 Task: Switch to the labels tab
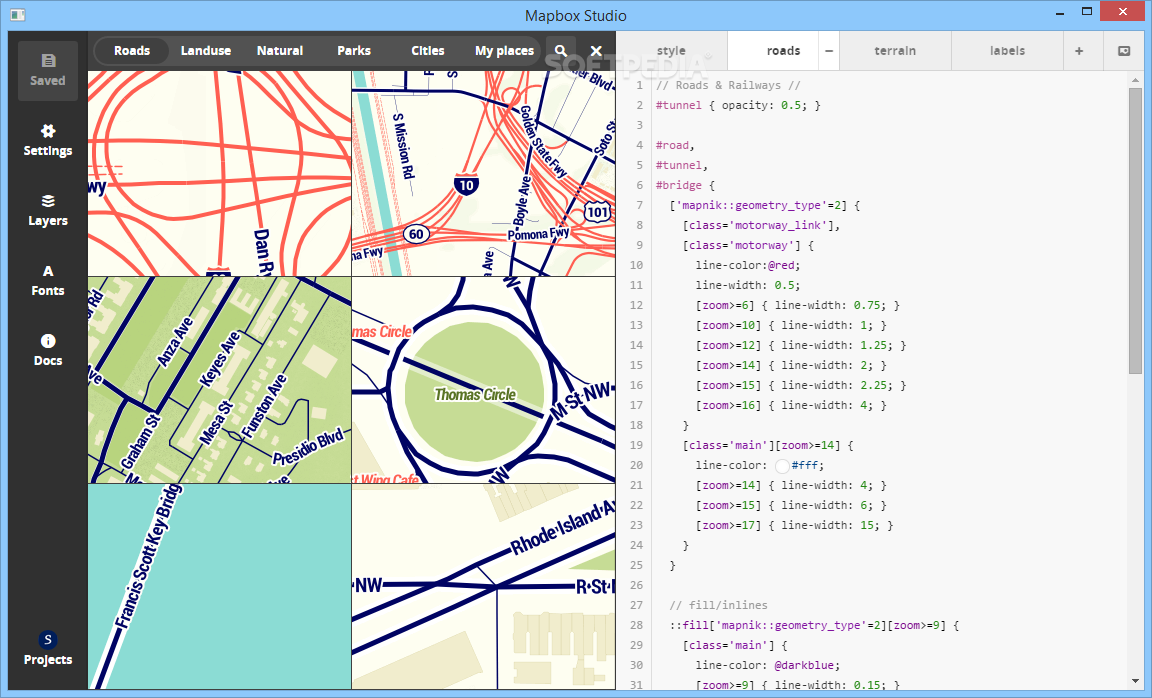click(x=1007, y=51)
